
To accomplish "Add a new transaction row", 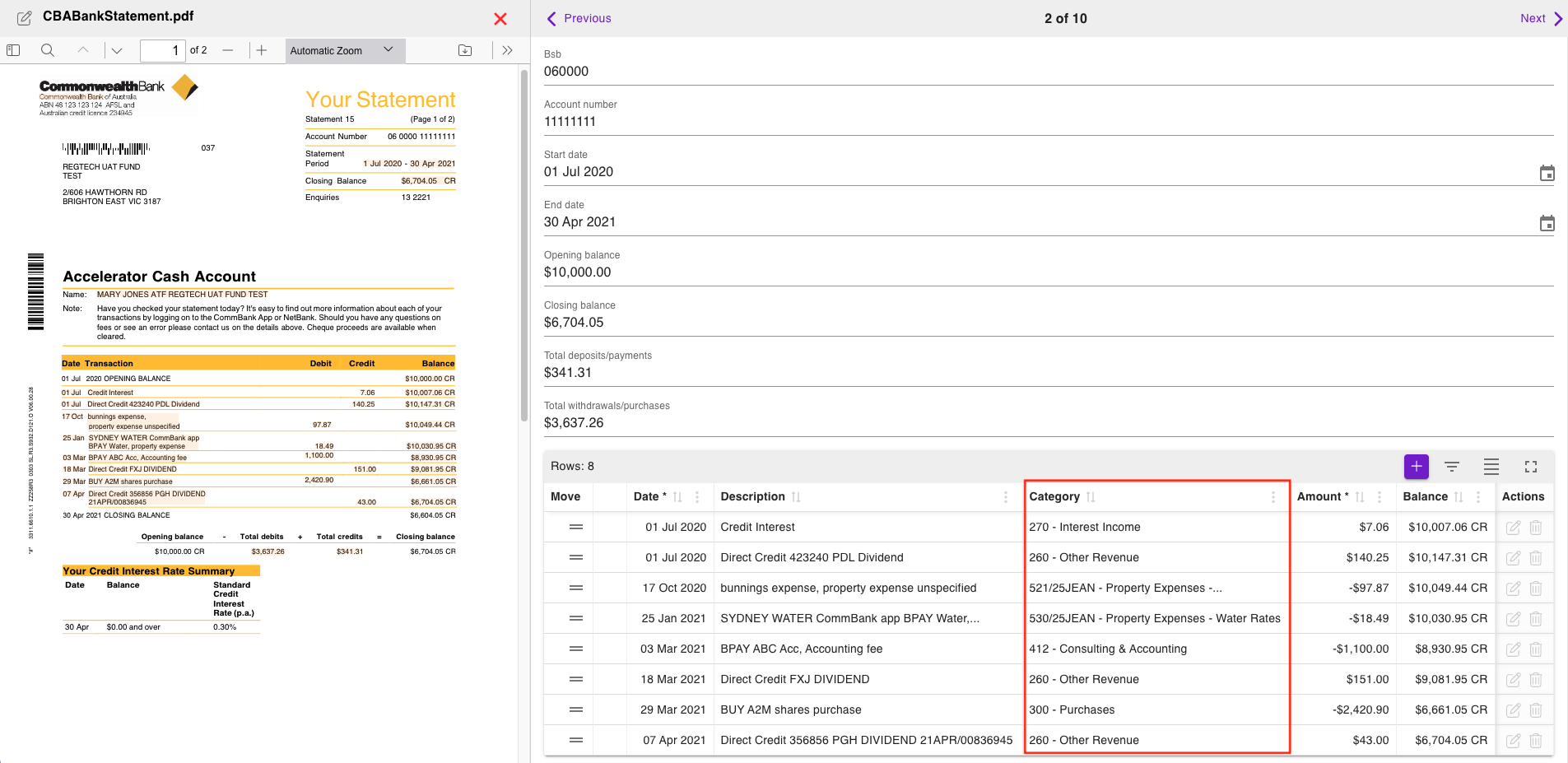I will 1417,467.
